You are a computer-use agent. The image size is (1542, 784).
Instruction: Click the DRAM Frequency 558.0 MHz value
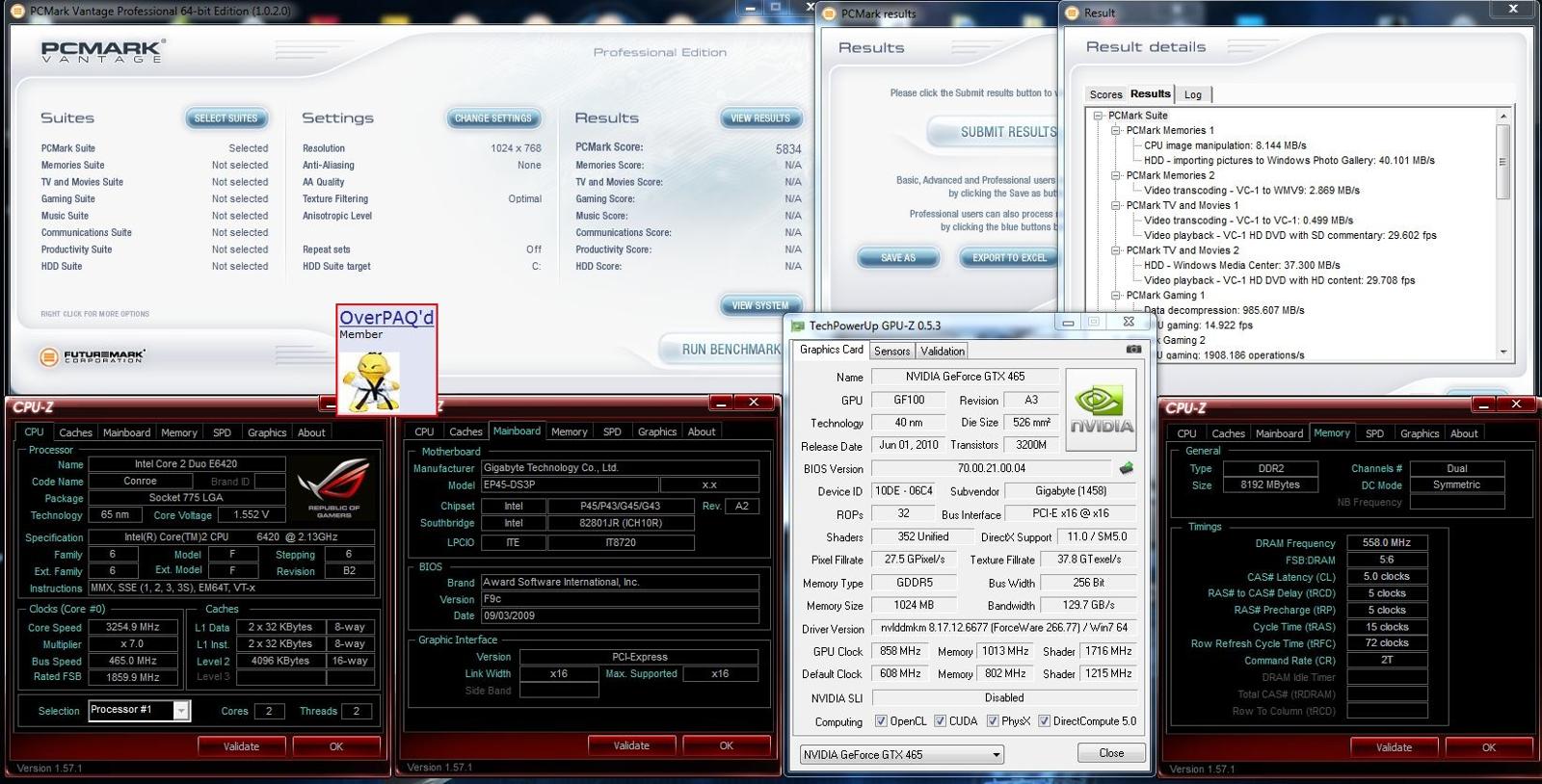tap(1387, 543)
